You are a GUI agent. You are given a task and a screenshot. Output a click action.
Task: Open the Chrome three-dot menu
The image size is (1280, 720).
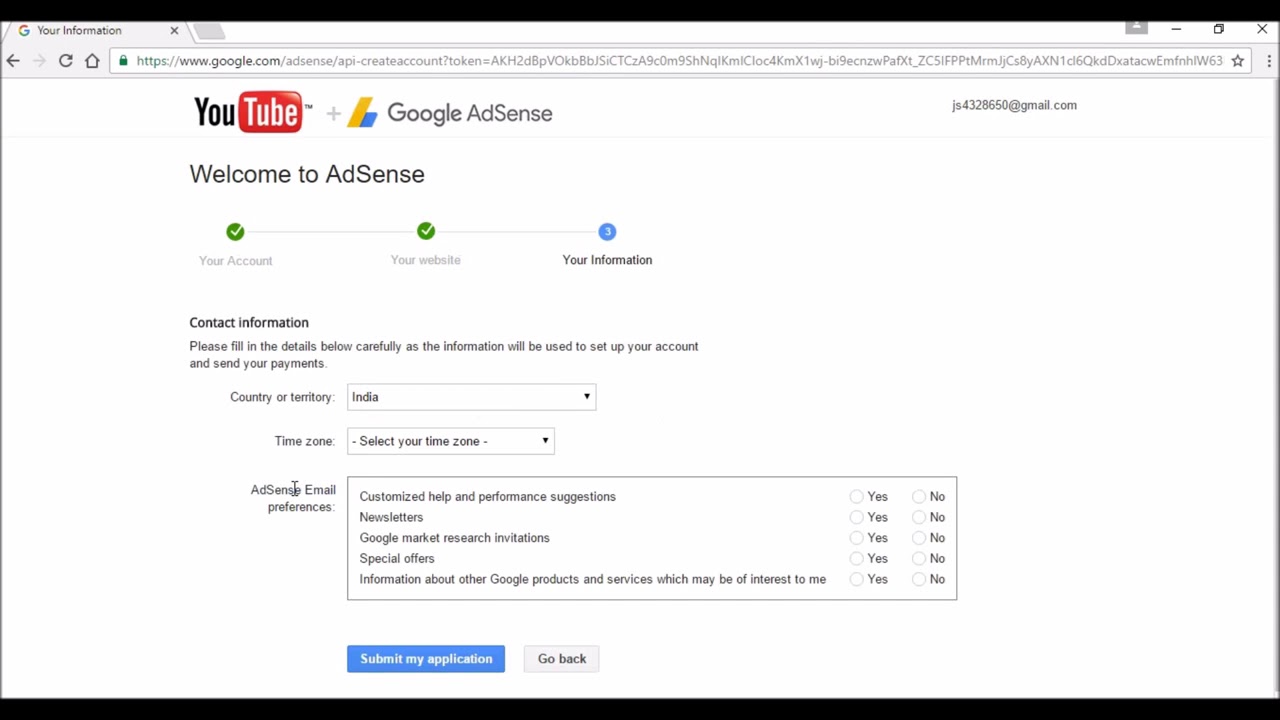[1268, 61]
